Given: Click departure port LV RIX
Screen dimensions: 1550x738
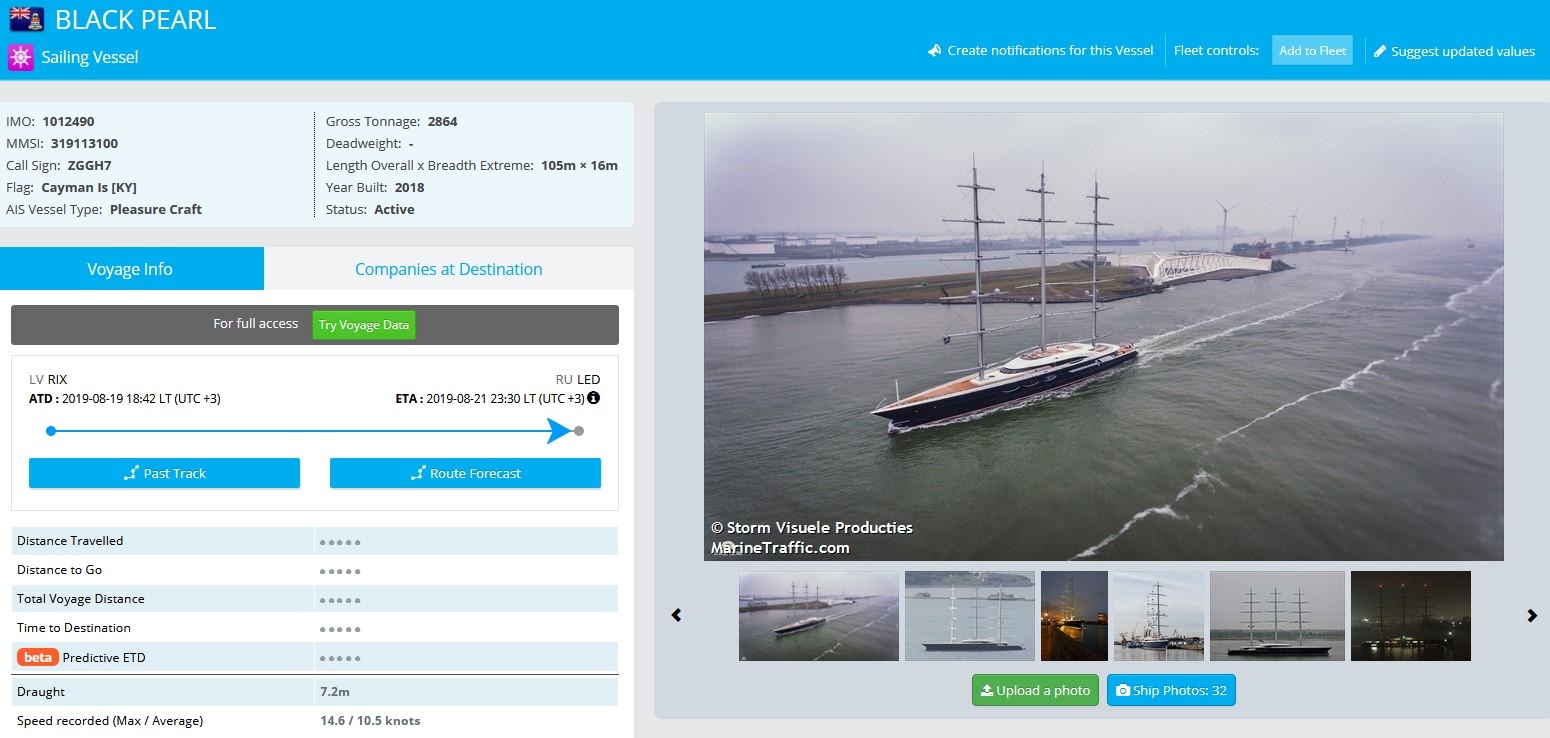Looking at the screenshot, I should [x=48, y=379].
